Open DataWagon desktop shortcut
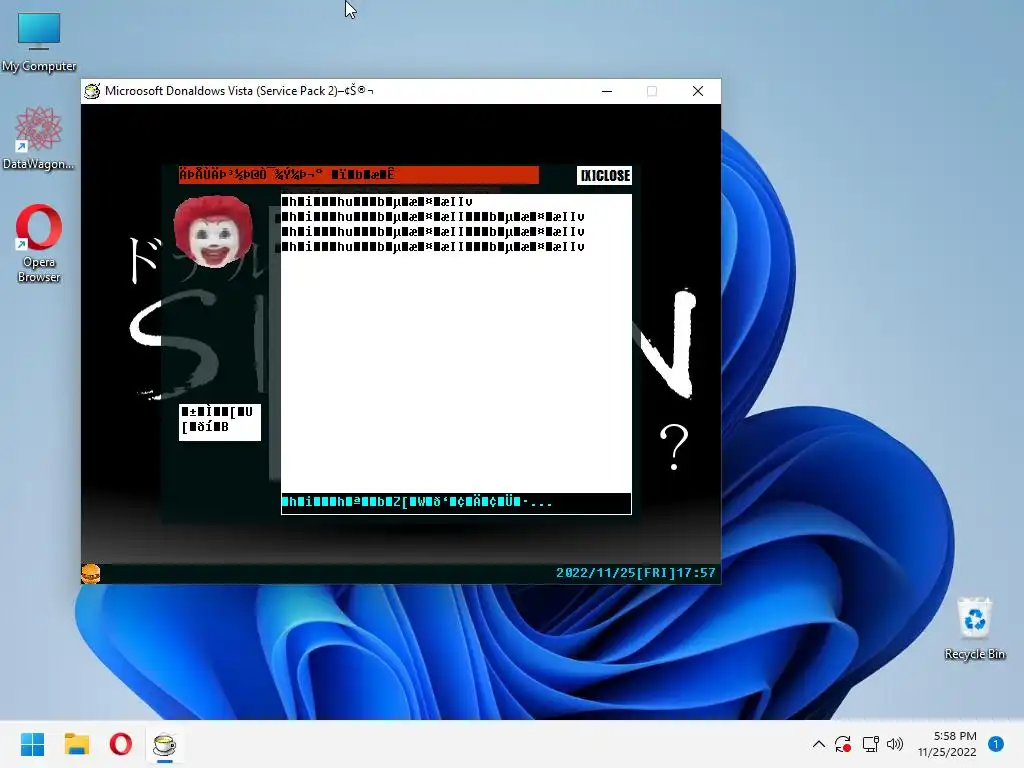Viewport: 1024px width, 768px height. 39,138
